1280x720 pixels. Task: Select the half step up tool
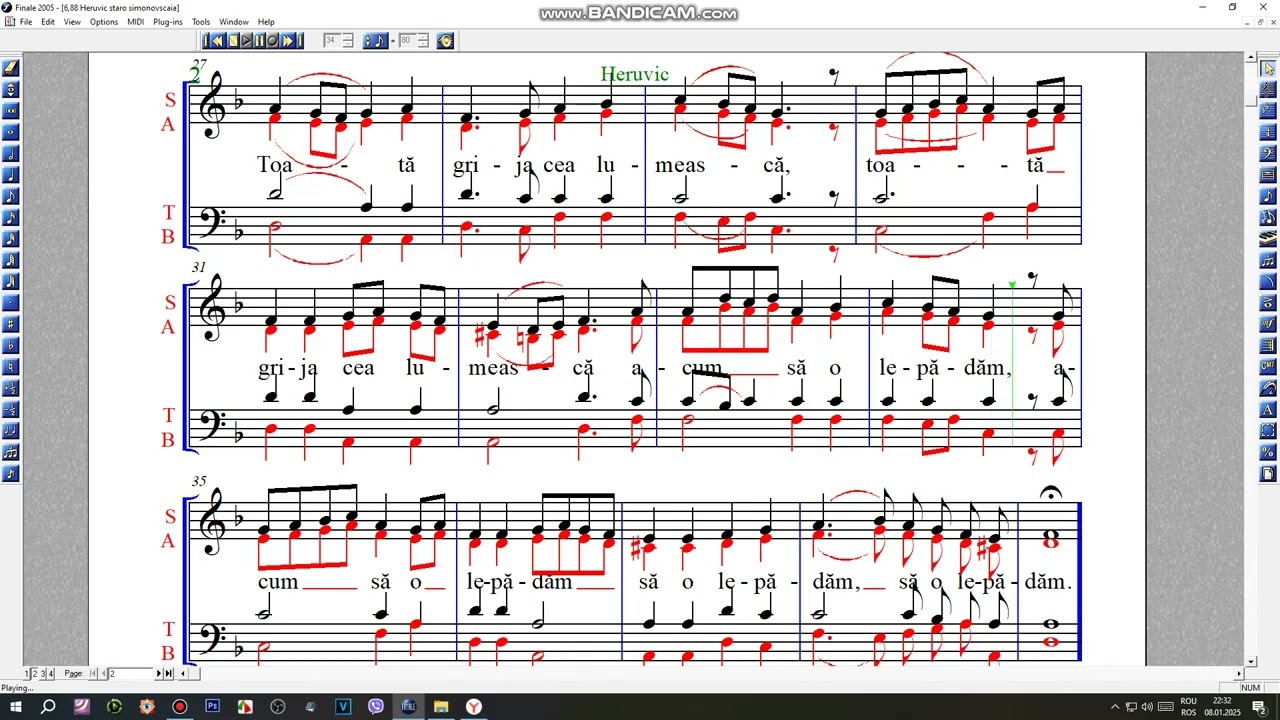[x=11, y=389]
